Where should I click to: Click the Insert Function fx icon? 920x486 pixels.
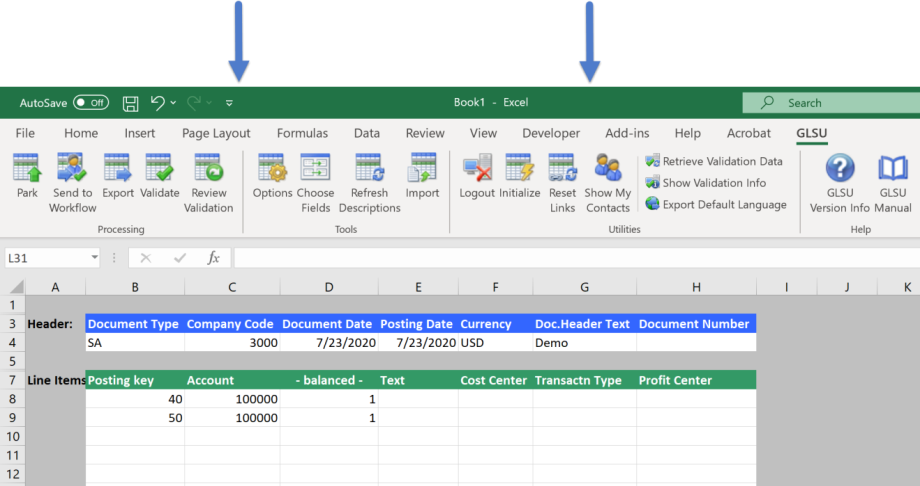213,258
